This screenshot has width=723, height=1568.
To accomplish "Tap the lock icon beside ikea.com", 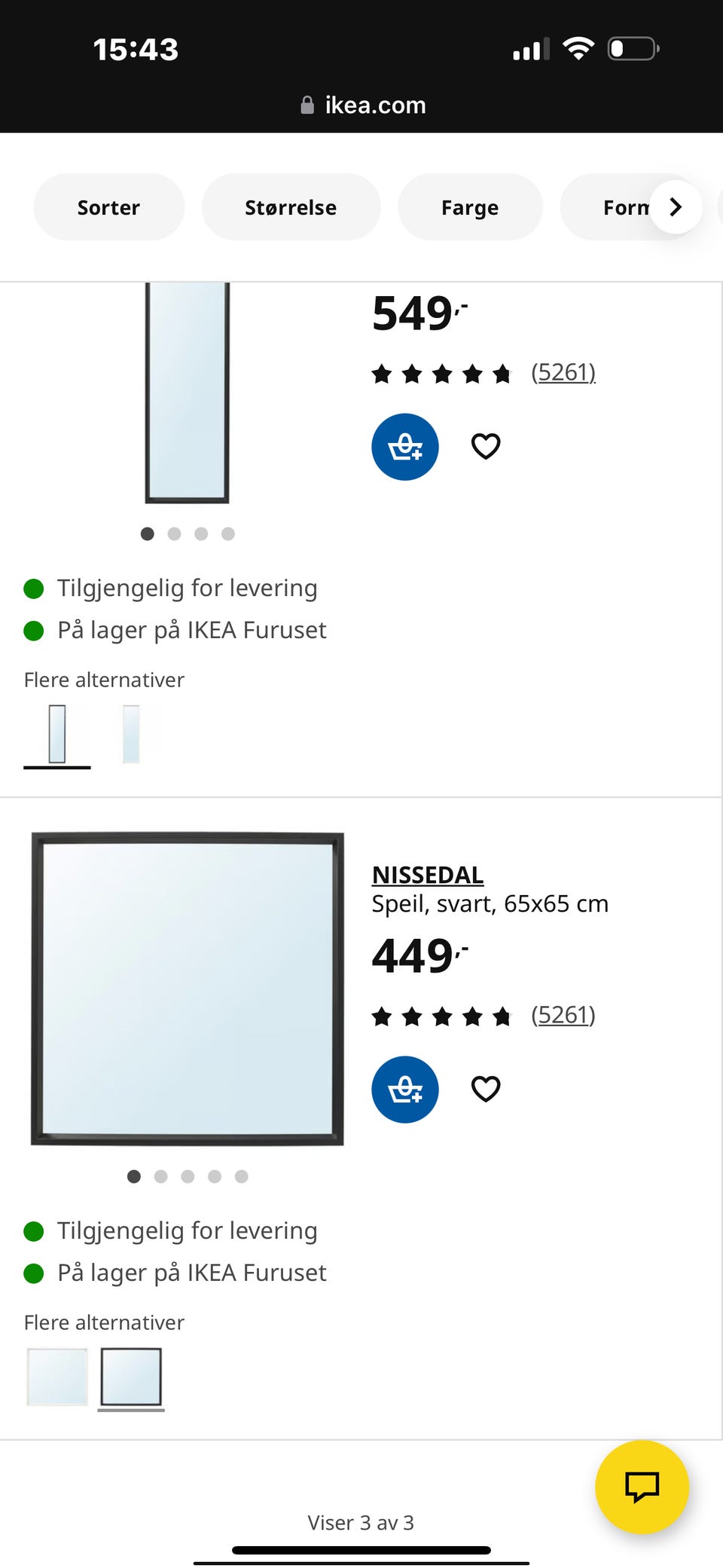I will click(x=307, y=105).
